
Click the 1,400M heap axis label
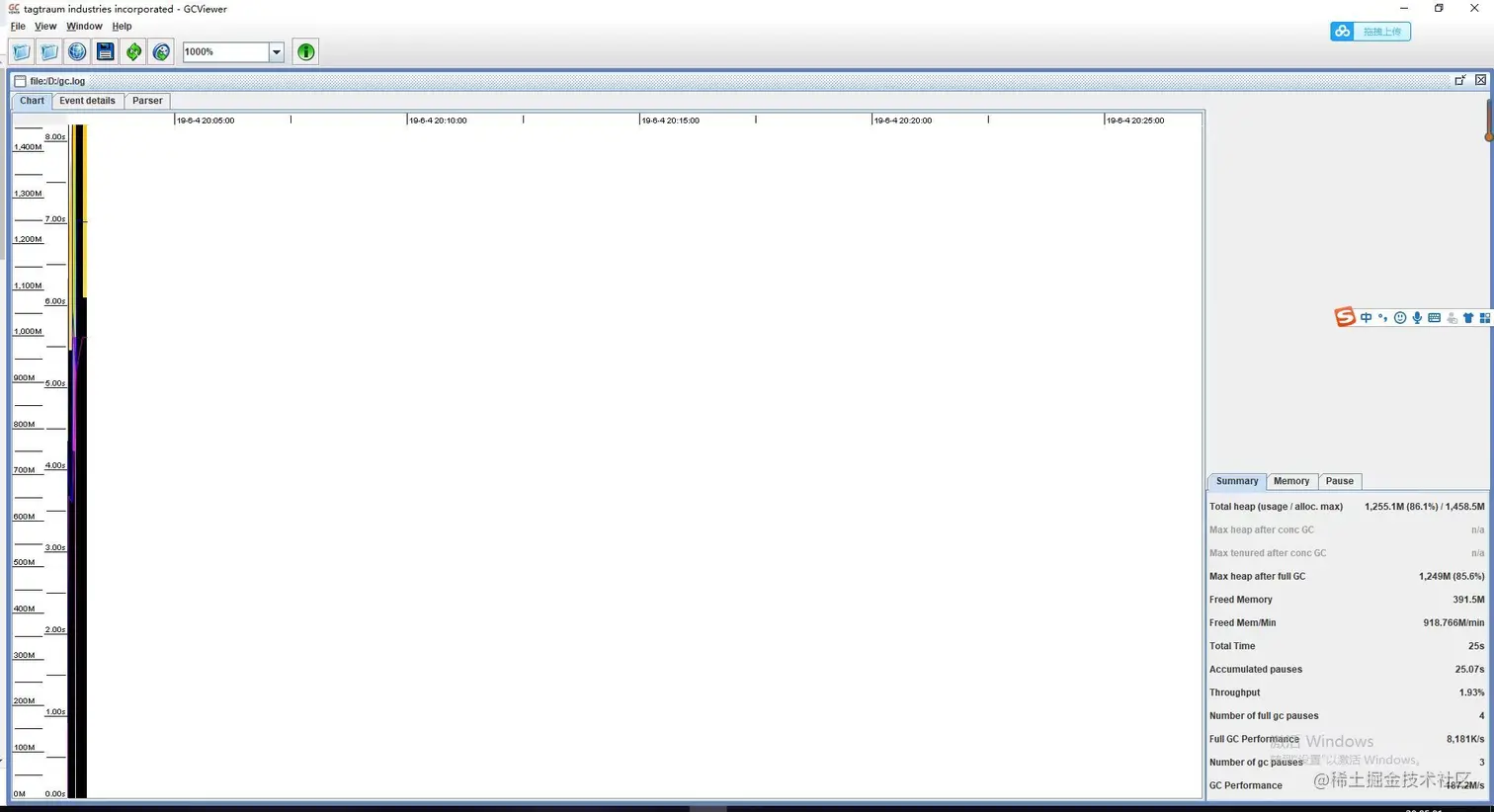pyautogui.click(x=28, y=147)
